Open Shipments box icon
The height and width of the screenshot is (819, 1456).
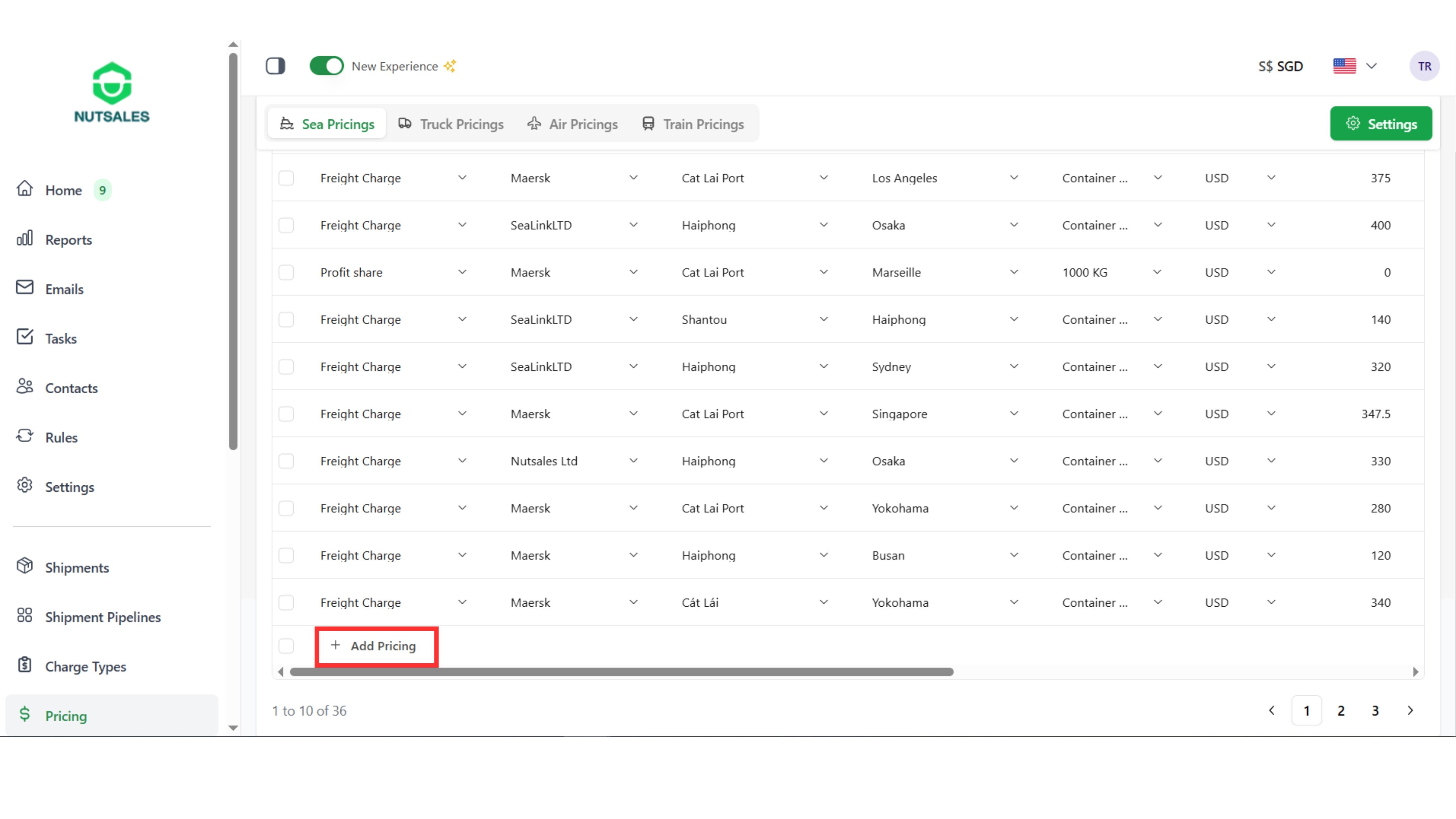click(x=25, y=566)
